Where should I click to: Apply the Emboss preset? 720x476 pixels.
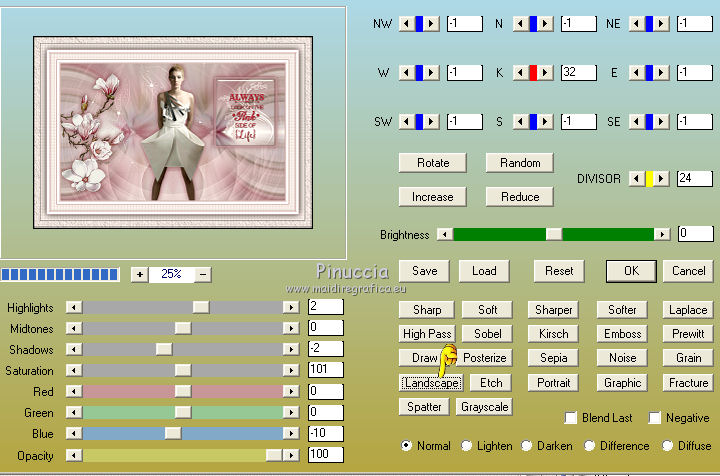[622, 334]
